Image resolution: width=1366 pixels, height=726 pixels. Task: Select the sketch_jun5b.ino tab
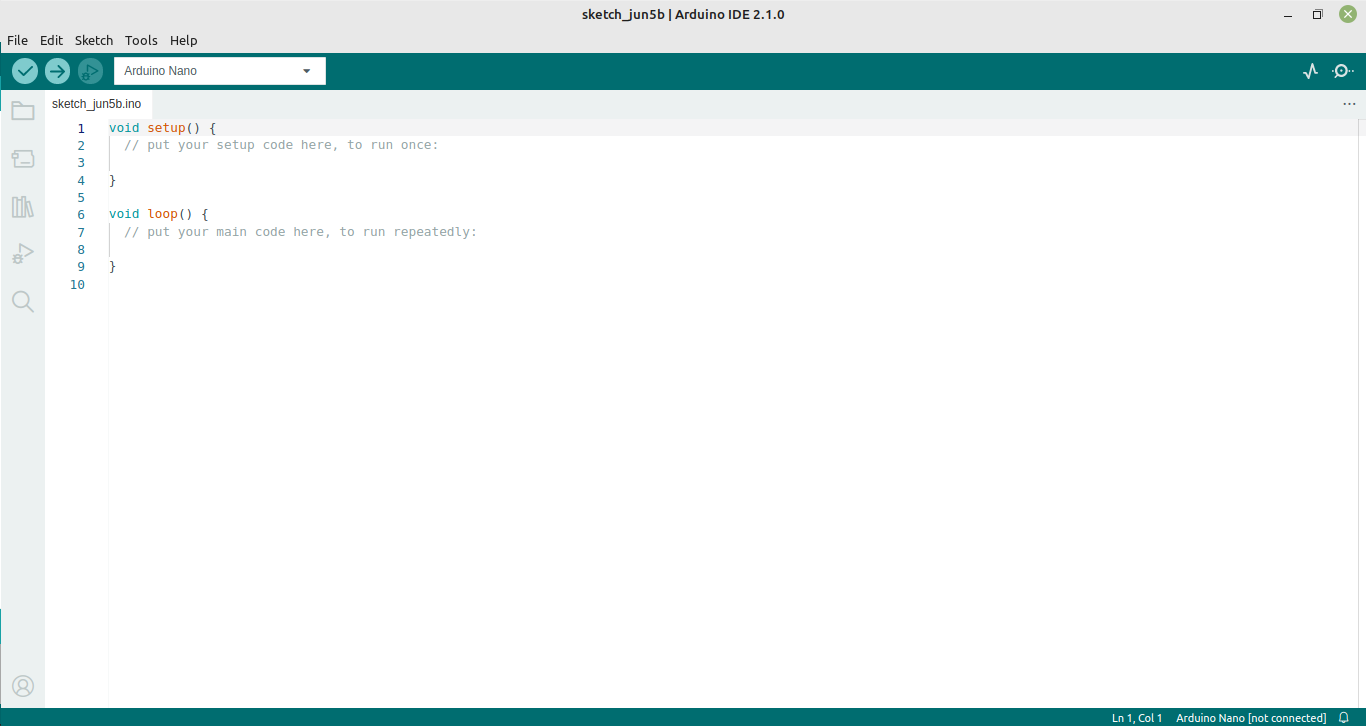point(96,104)
